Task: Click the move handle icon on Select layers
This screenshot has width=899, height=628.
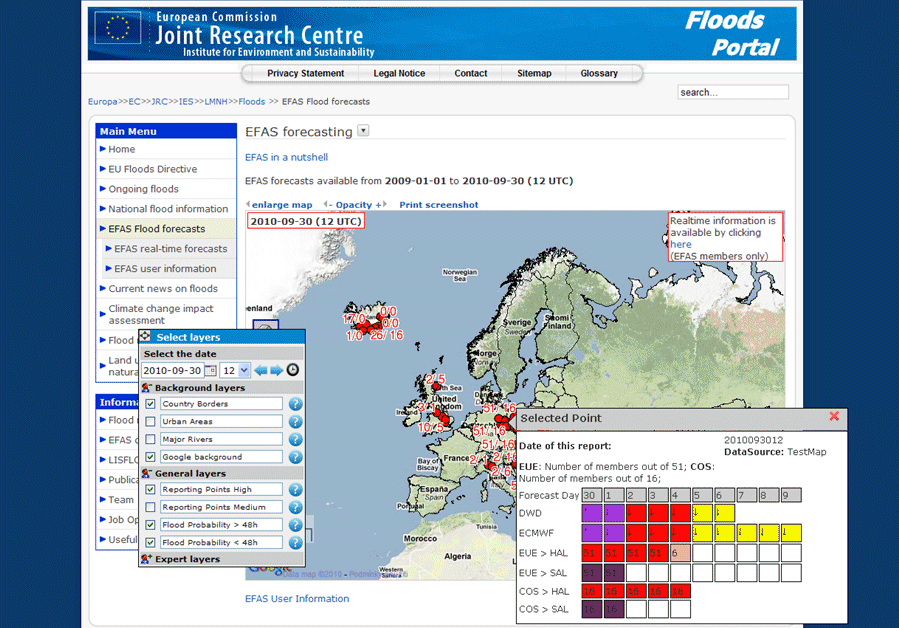Action: (x=146, y=337)
